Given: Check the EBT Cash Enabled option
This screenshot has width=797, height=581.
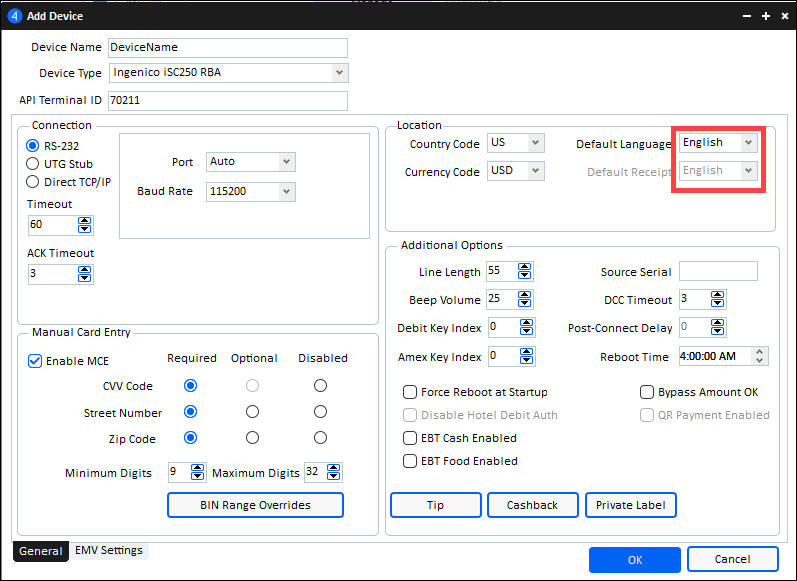Looking at the screenshot, I should pyautogui.click(x=410, y=438).
